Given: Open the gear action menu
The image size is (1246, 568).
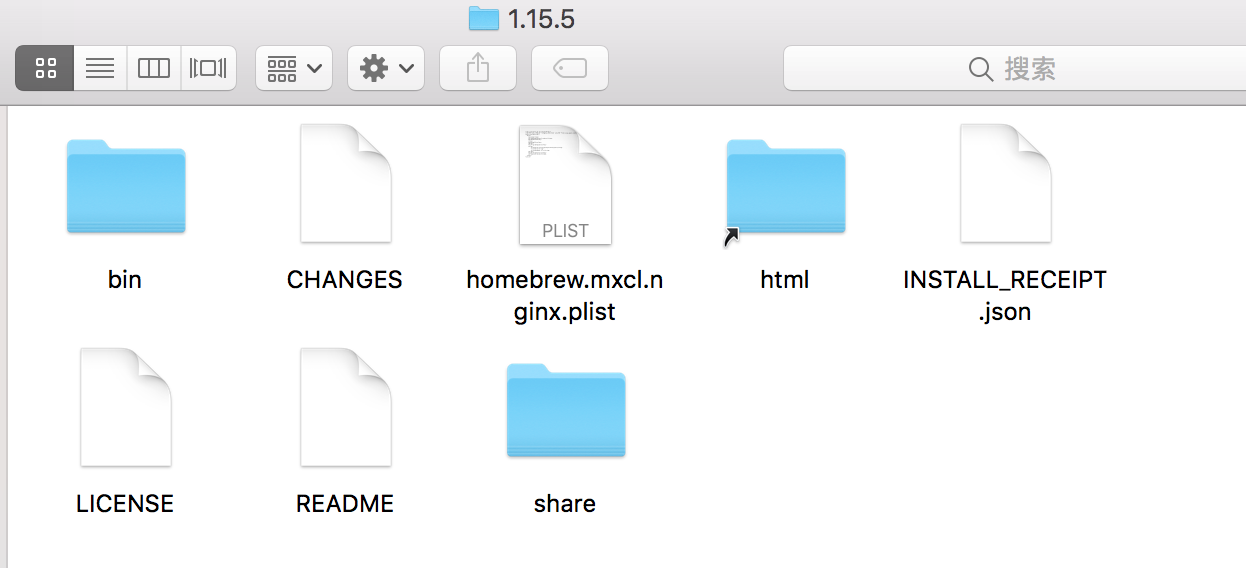Looking at the screenshot, I should (386, 68).
